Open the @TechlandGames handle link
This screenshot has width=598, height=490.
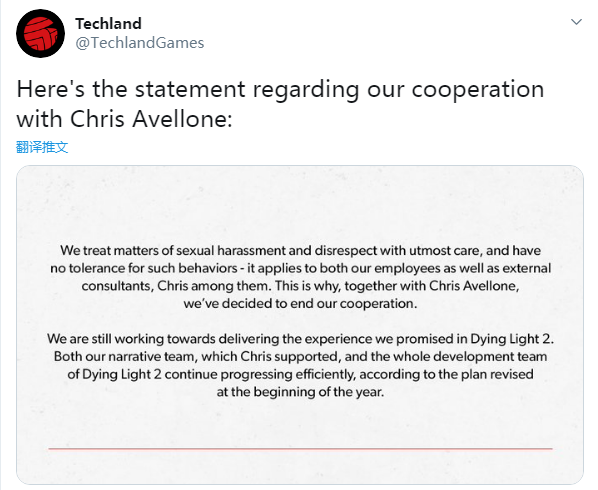(x=140, y=43)
